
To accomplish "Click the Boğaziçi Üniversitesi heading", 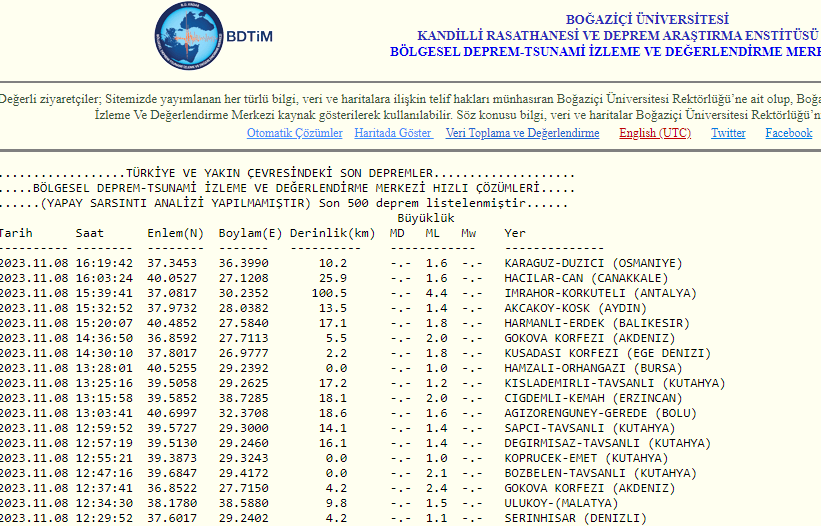I will pos(647,19).
